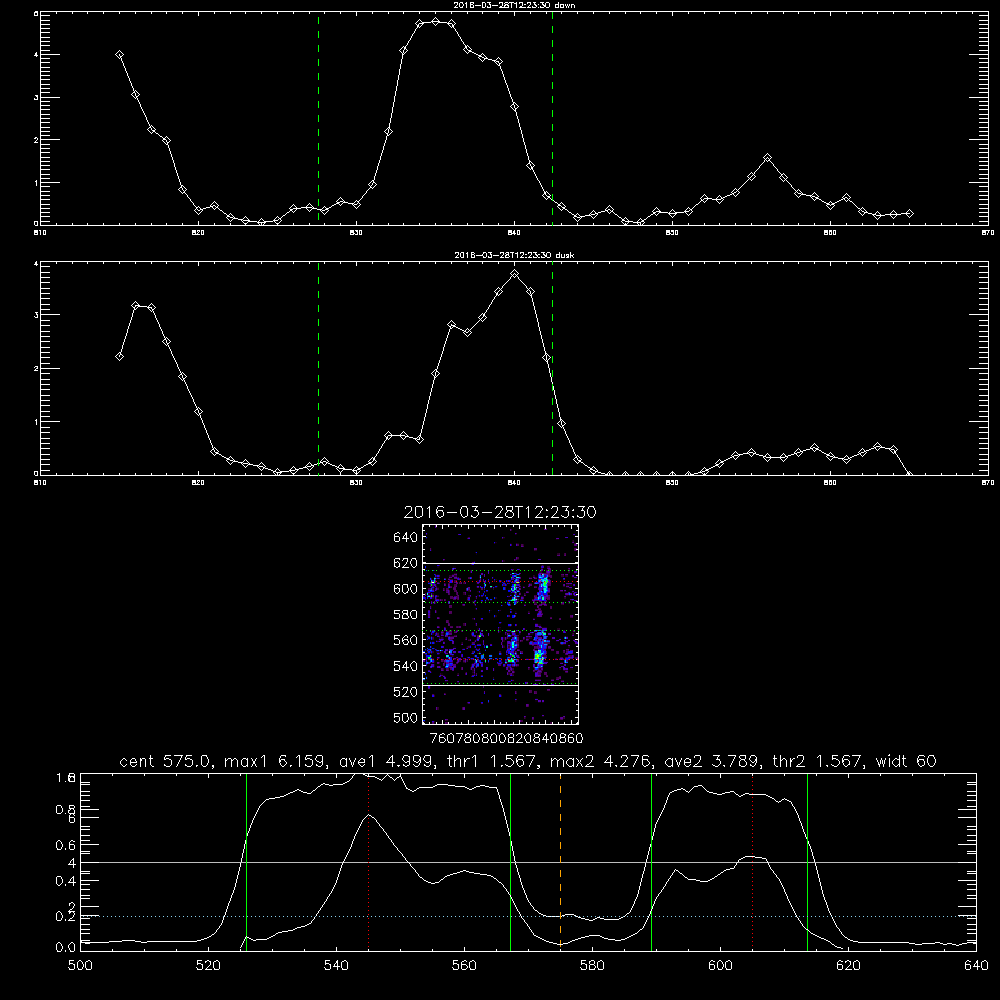The height and width of the screenshot is (1000, 1000).
Task: Click the green vertical line near 614 in bottom plot
Action: 807,862
